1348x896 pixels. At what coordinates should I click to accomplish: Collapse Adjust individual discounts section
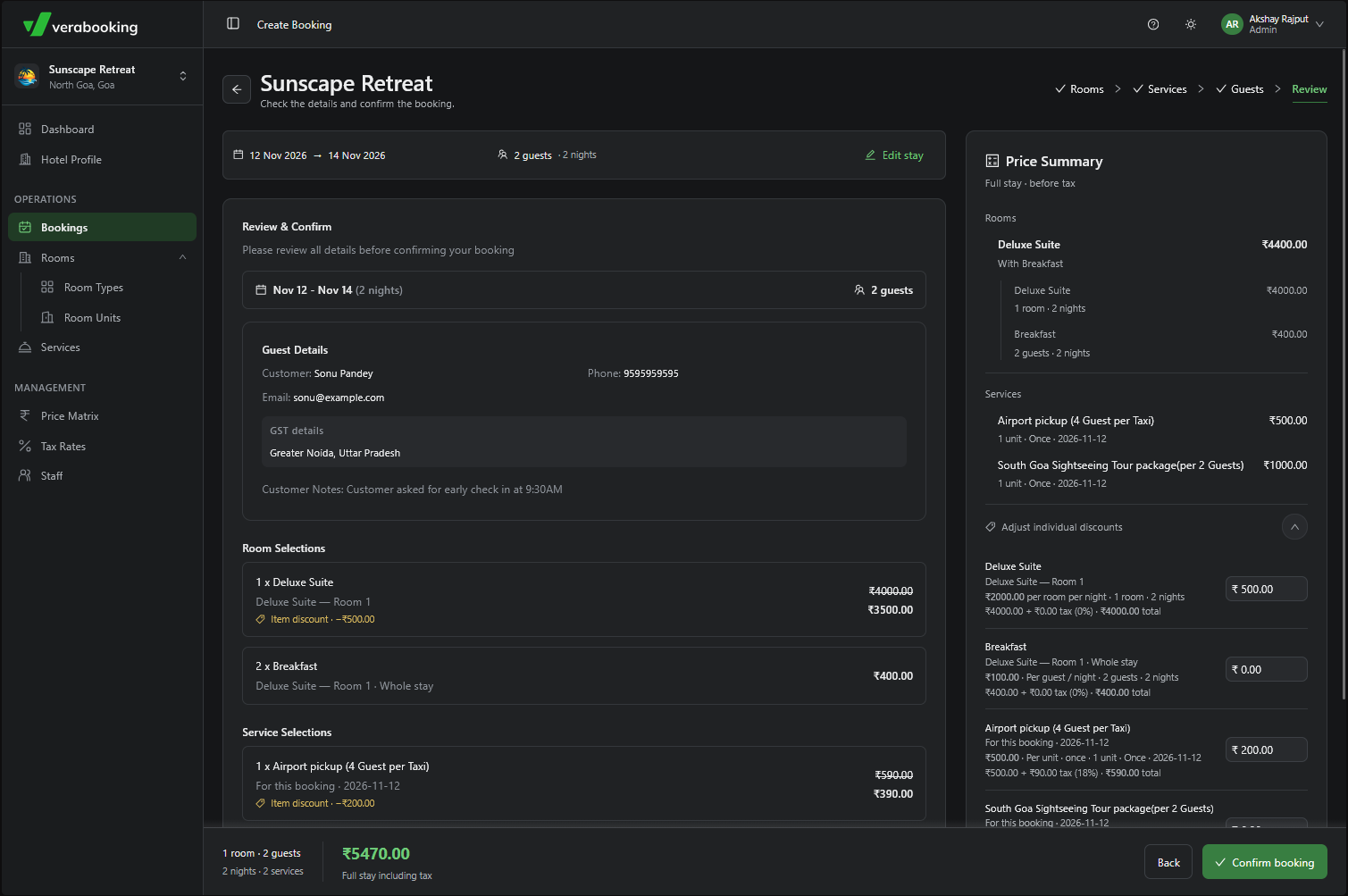1294,527
